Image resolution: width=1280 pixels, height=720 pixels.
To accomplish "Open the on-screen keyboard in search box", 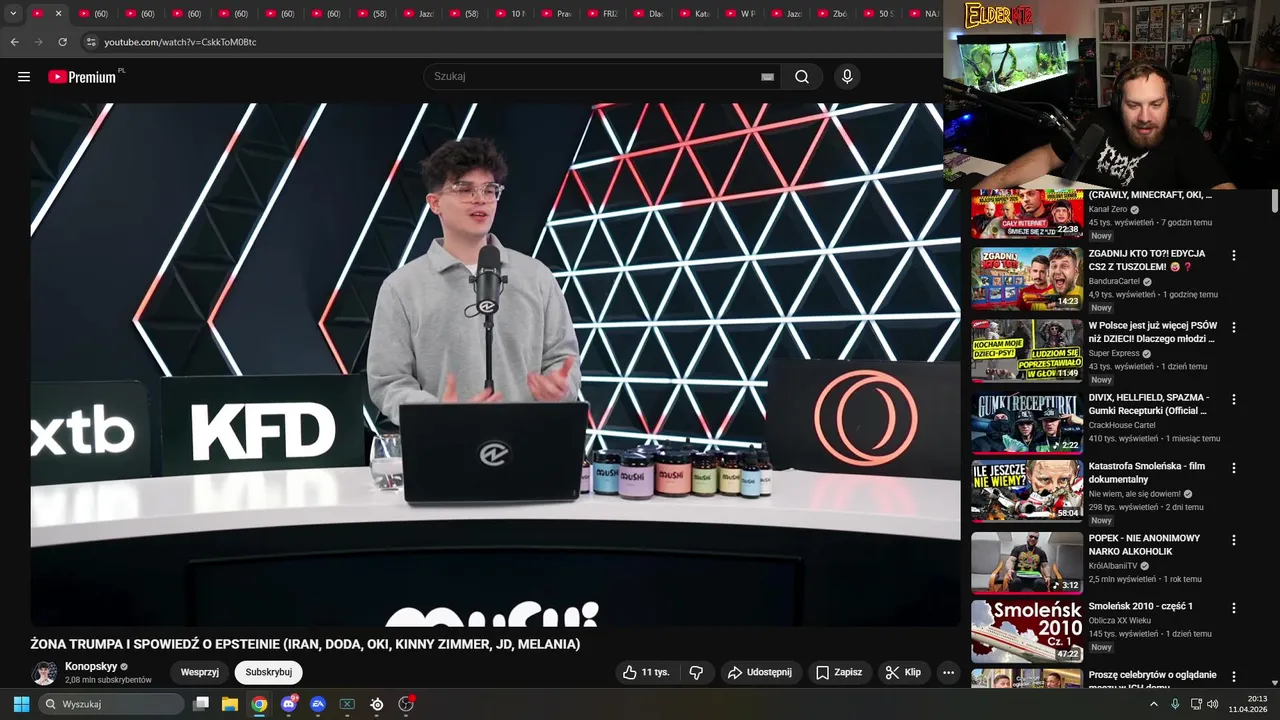I will pyautogui.click(x=767, y=77).
